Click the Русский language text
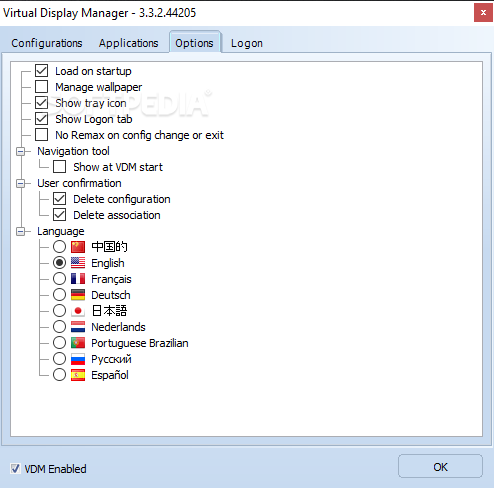Viewport: 494px width, 488px height. tap(111, 359)
